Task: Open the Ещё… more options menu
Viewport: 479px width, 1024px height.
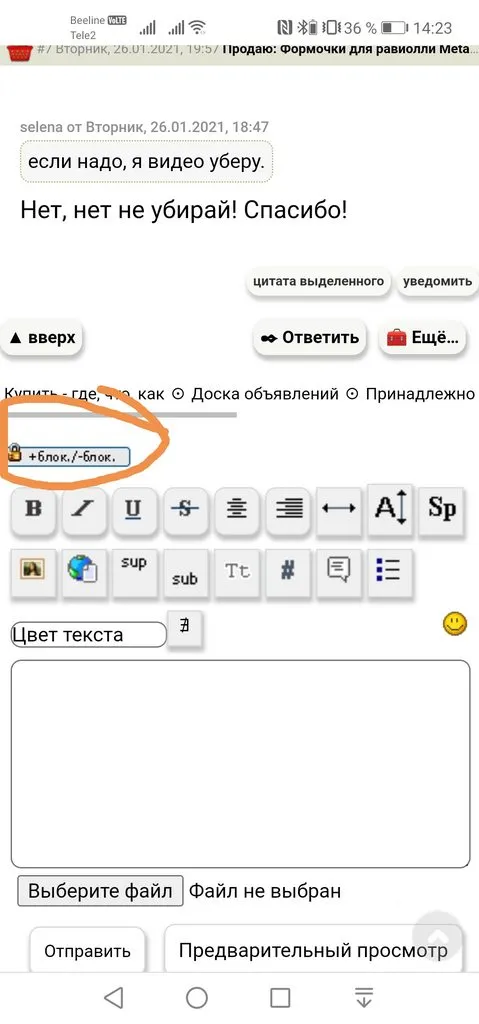Action: [423, 338]
